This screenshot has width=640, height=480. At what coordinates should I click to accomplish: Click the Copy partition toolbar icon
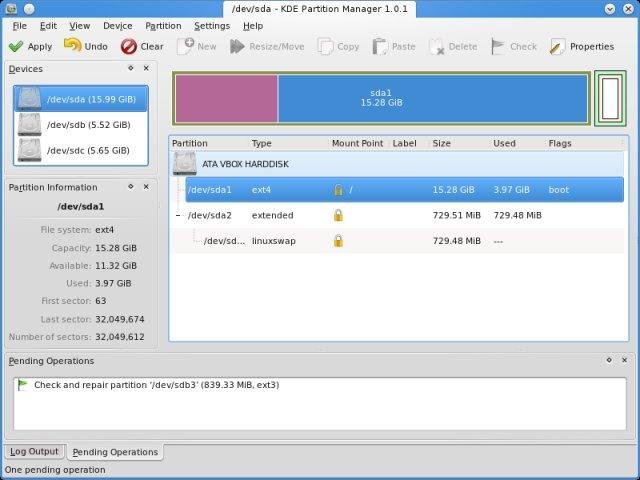[325, 47]
